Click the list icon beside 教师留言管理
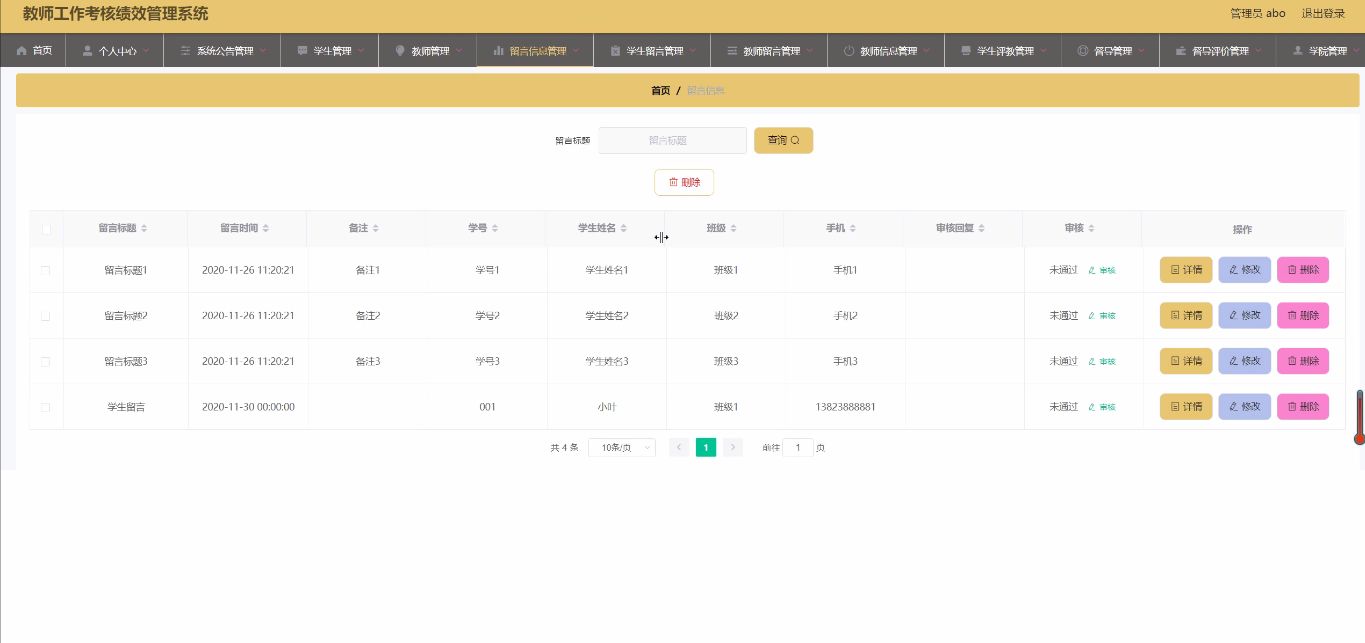Image resolution: width=1365 pixels, height=643 pixels. [x=732, y=50]
